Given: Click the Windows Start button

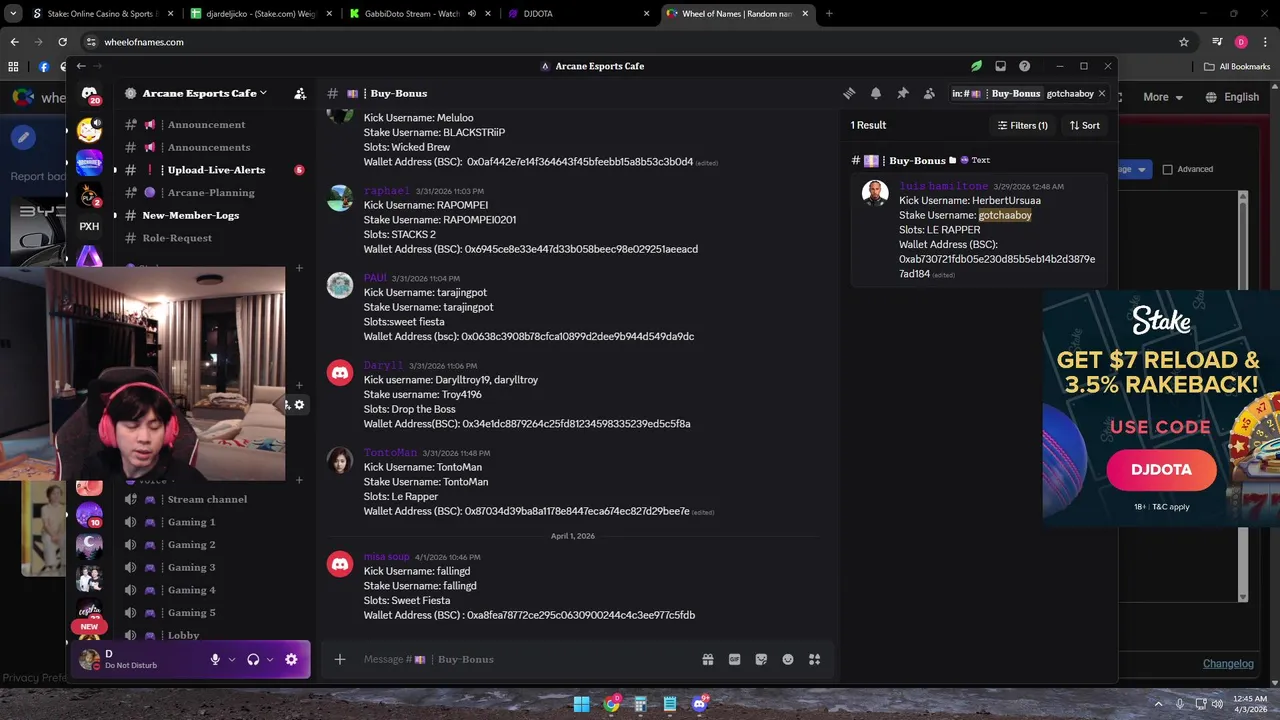Looking at the screenshot, I should (581, 704).
